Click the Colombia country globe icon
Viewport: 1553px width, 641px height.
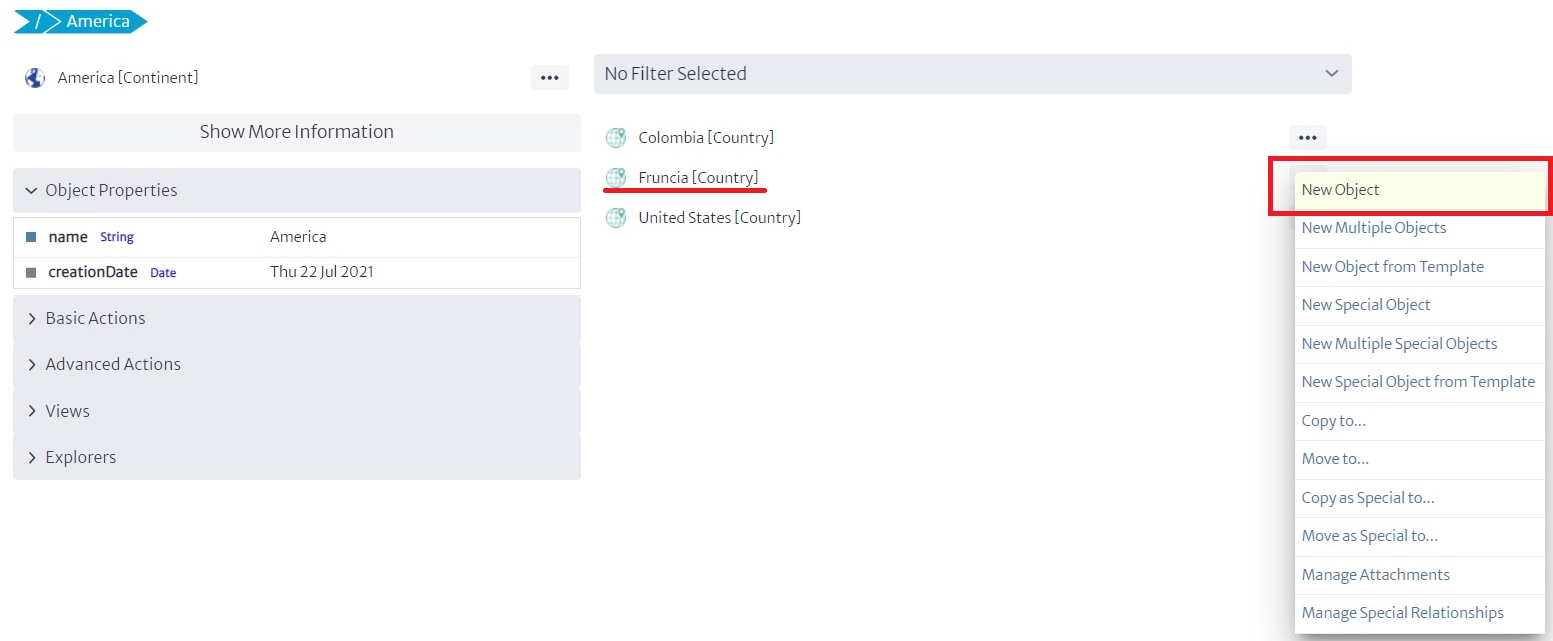[616, 138]
